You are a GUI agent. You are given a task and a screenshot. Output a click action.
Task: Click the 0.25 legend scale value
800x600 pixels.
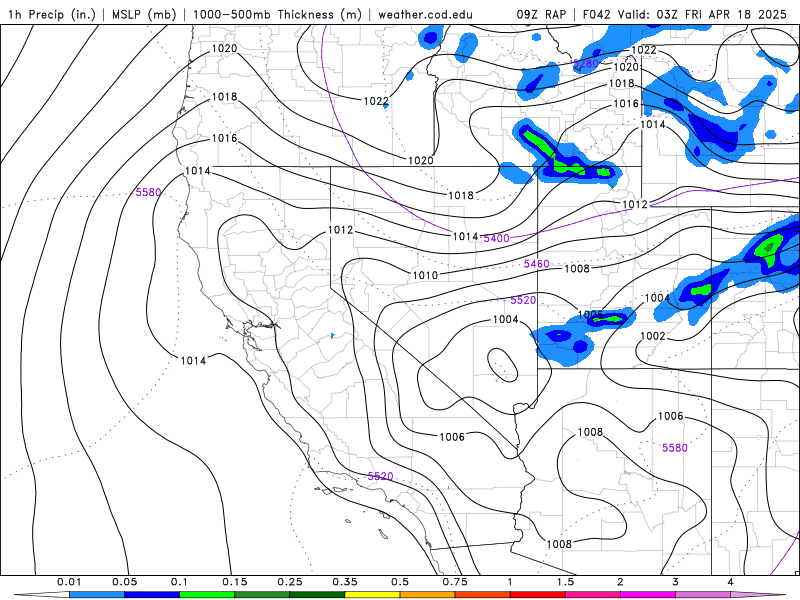point(289,582)
